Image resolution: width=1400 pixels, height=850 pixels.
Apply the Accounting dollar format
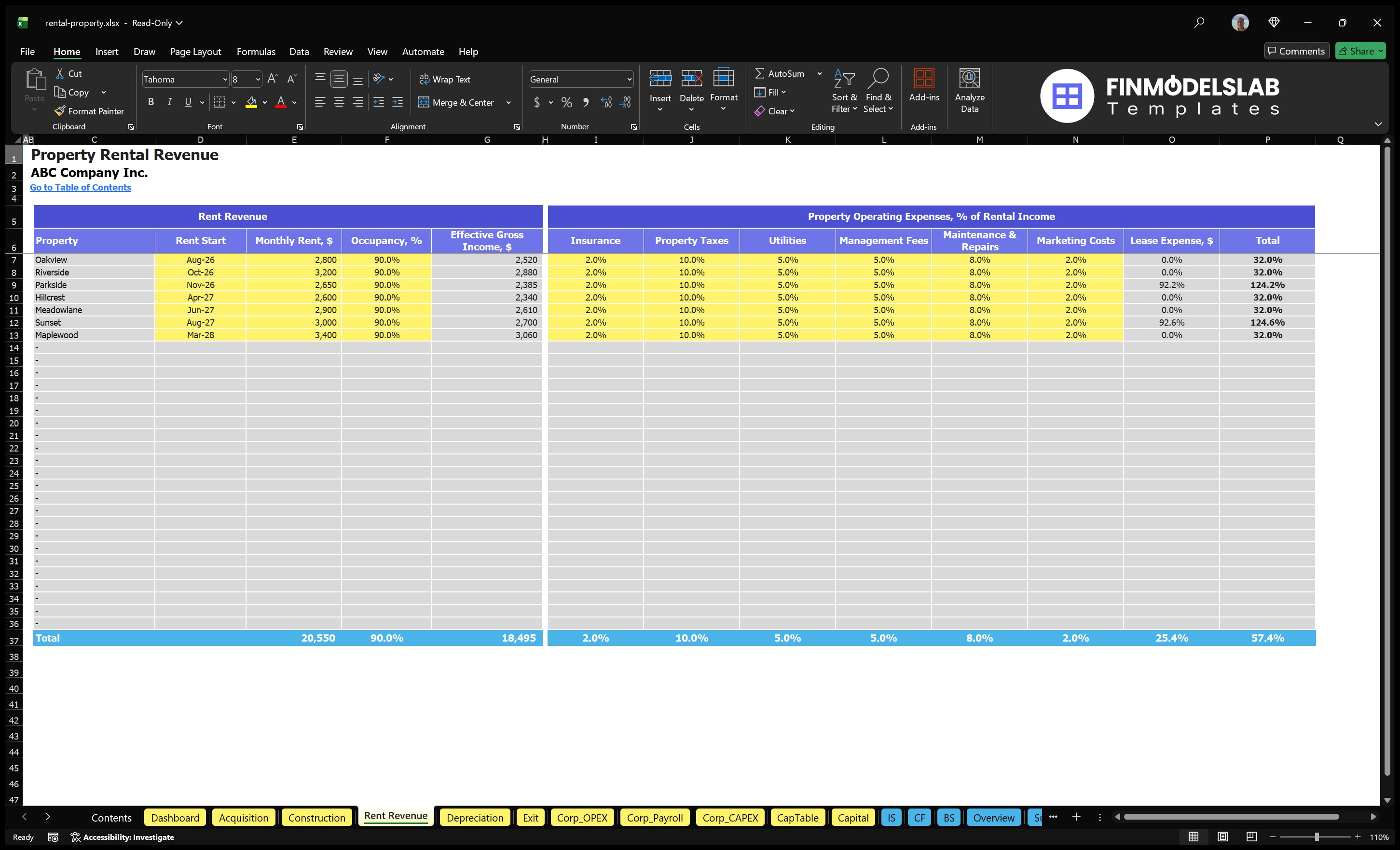point(537,102)
